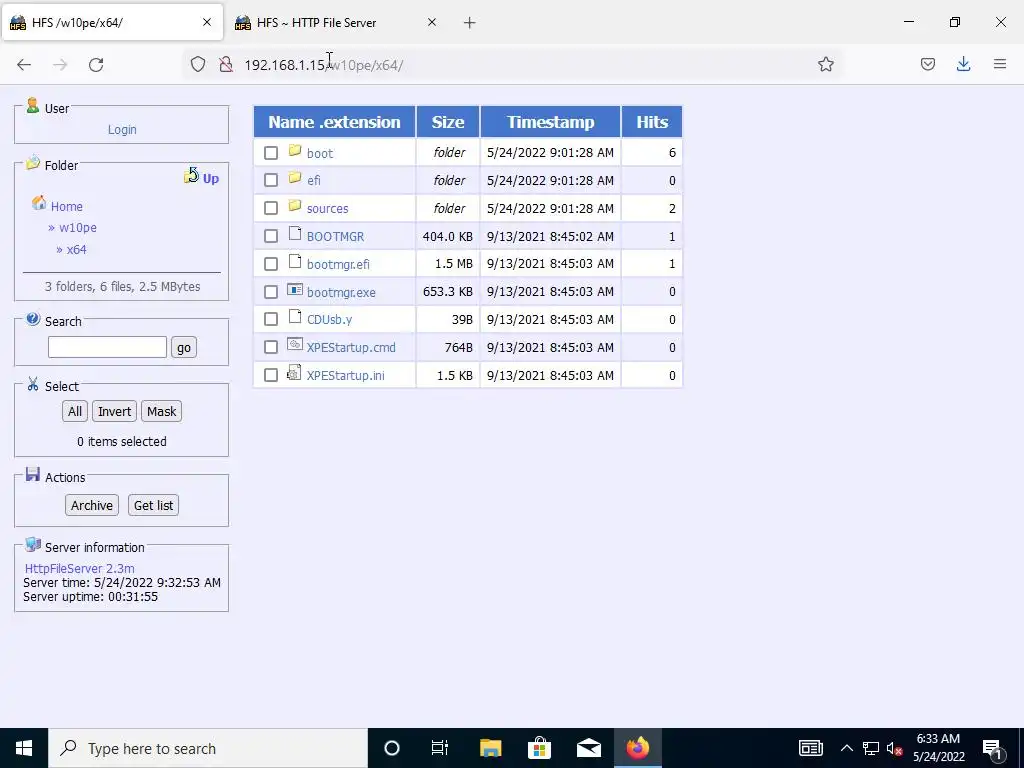Open the Save to Pocket icon

coord(927,64)
